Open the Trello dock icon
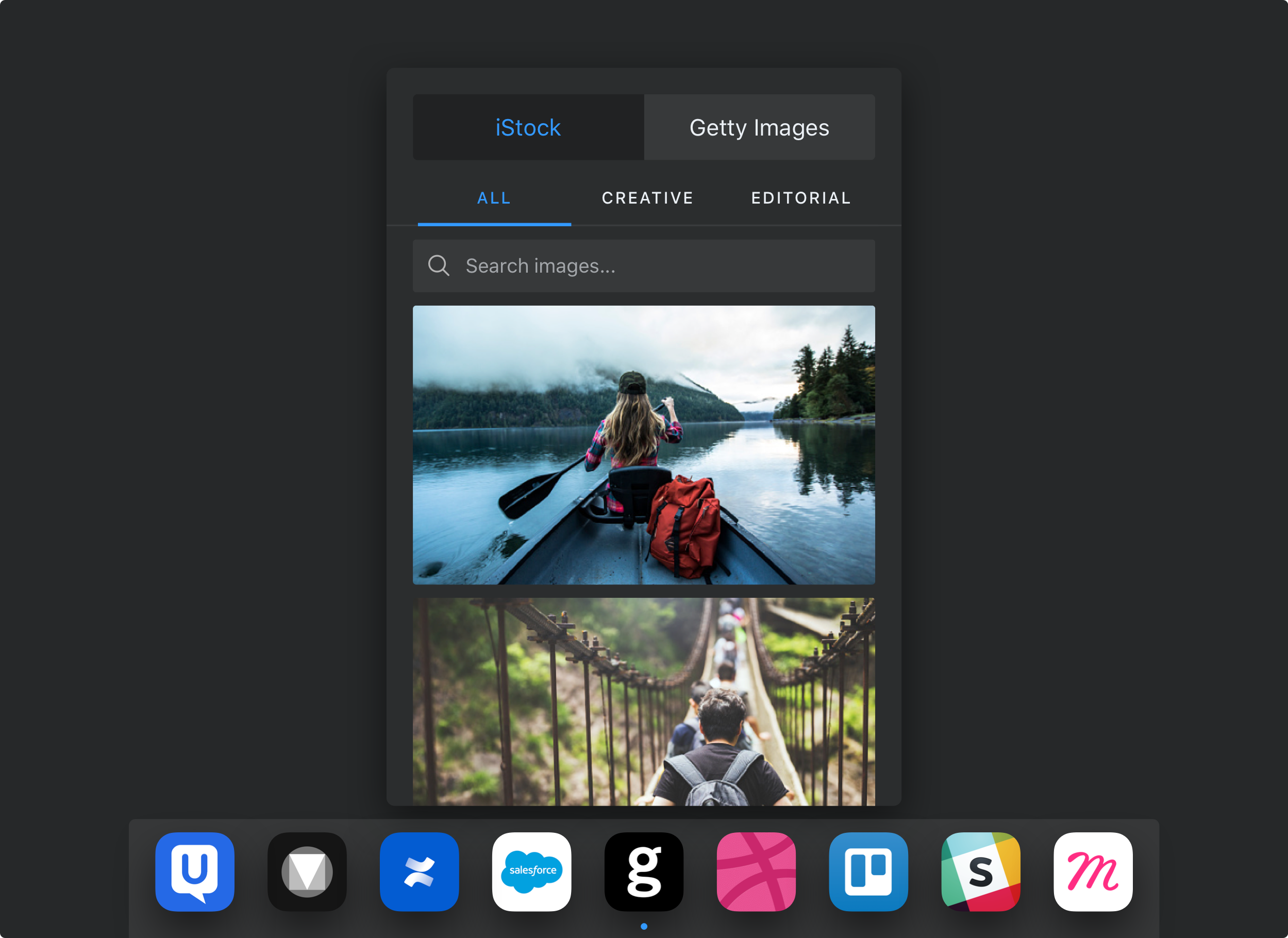The width and height of the screenshot is (1288, 938). click(x=868, y=872)
